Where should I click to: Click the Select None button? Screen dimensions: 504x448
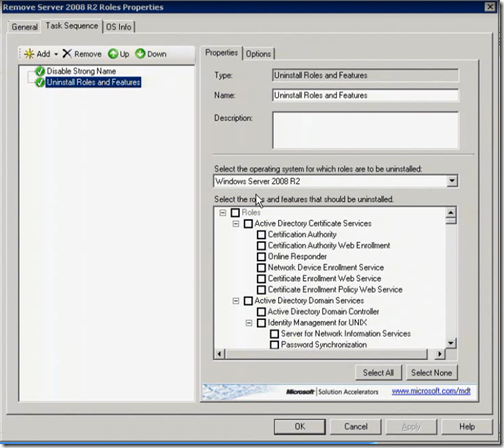pyautogui.click(x=432, y=373)
